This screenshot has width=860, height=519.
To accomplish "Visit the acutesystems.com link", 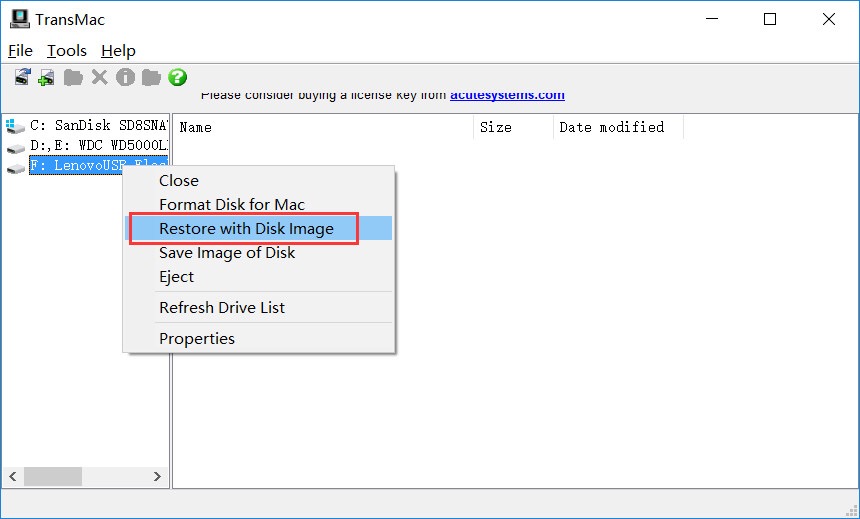I will (507, 95).
